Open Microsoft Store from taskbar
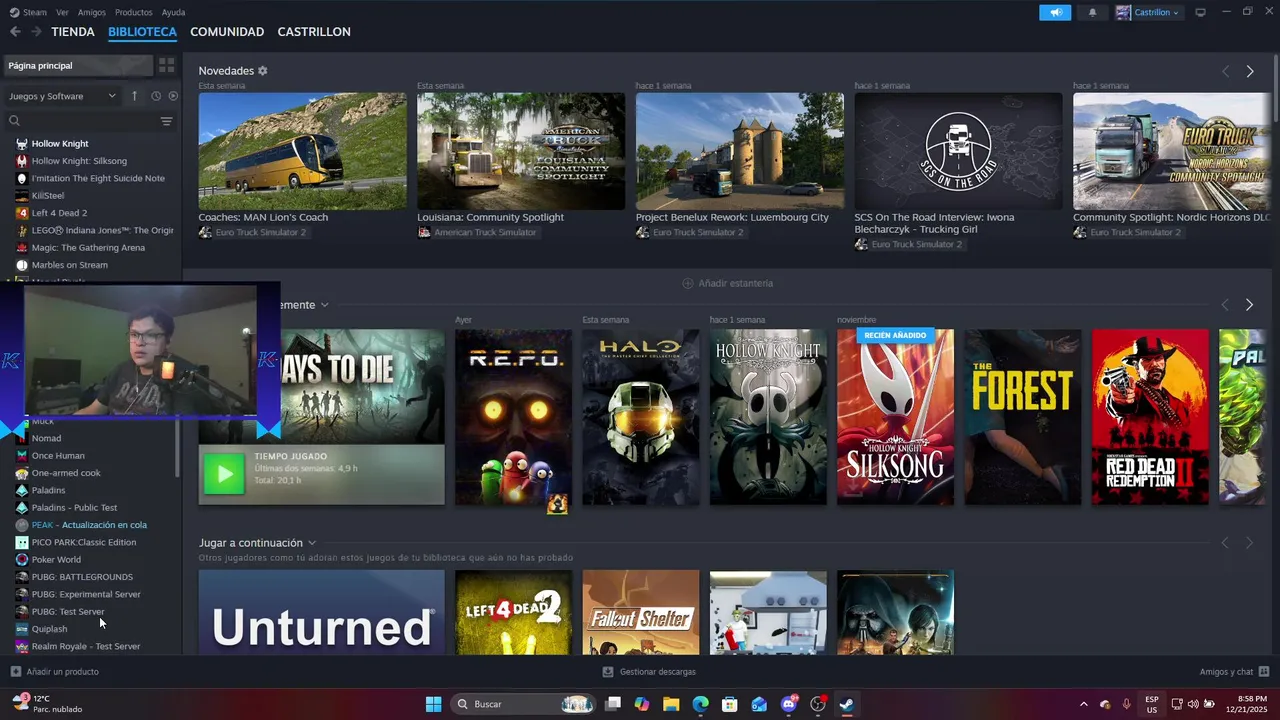Viewport: 1280px width, 720px height. 730,704
